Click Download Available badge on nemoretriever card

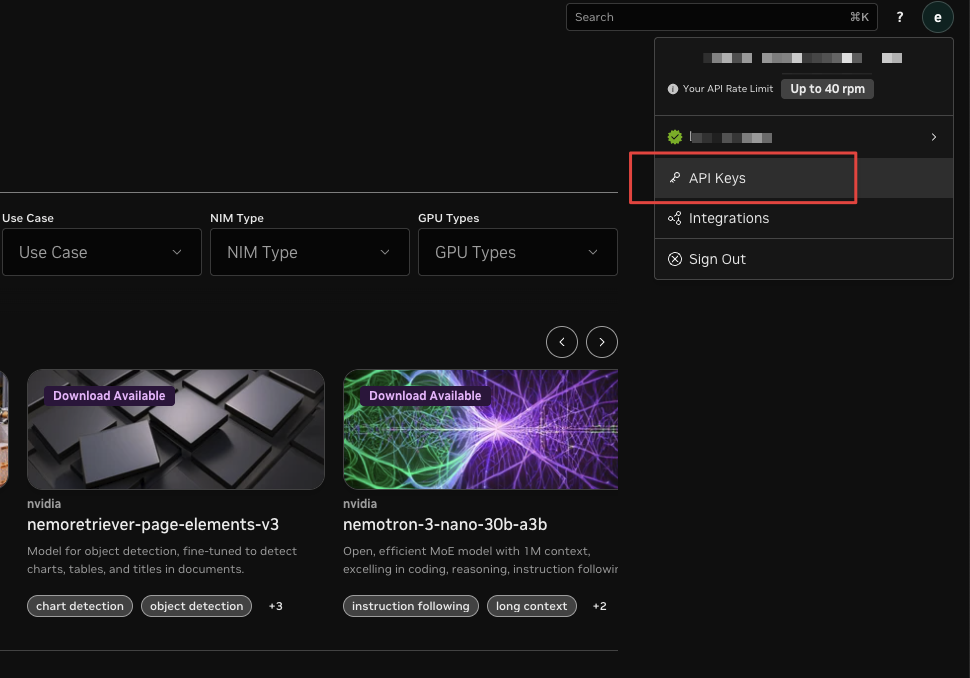109,396
